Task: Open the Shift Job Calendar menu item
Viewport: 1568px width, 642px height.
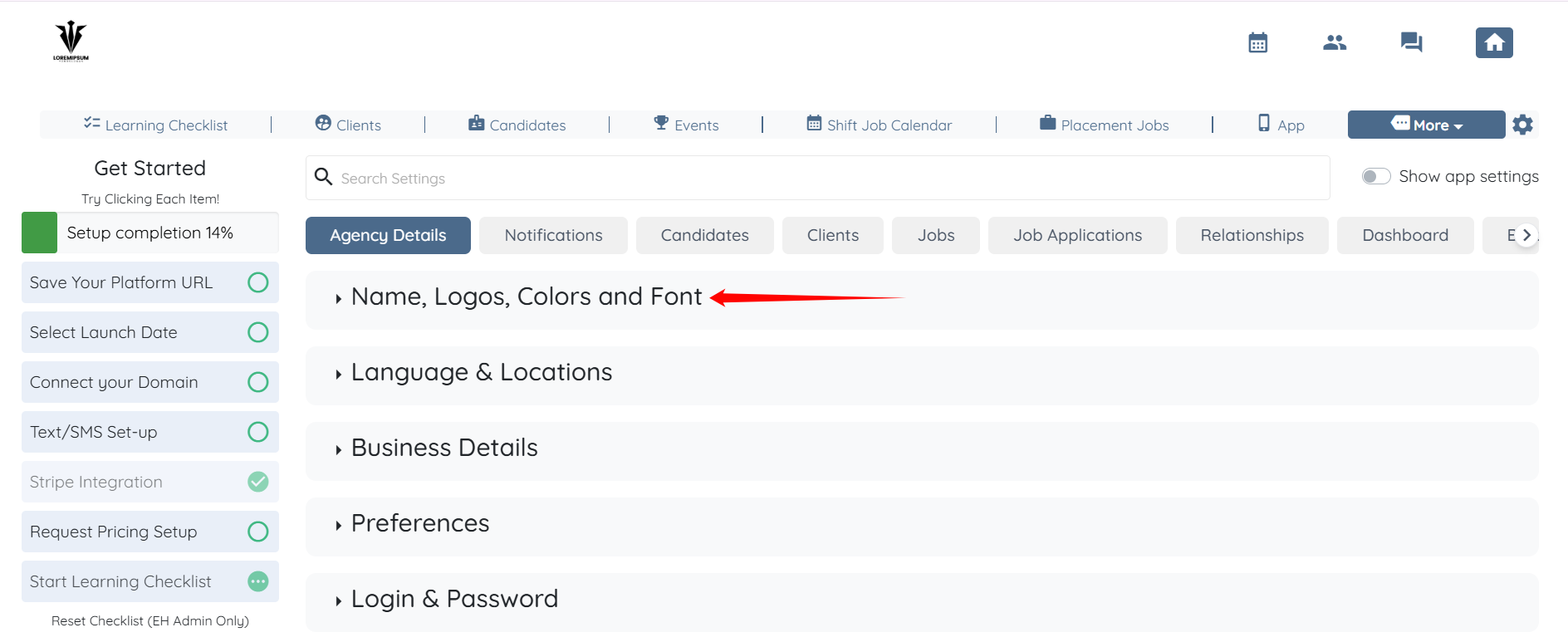Action: [x=880, y=125]
